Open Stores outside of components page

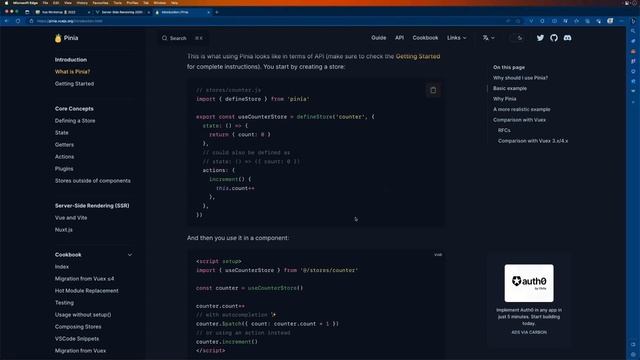tap(93, 181)
